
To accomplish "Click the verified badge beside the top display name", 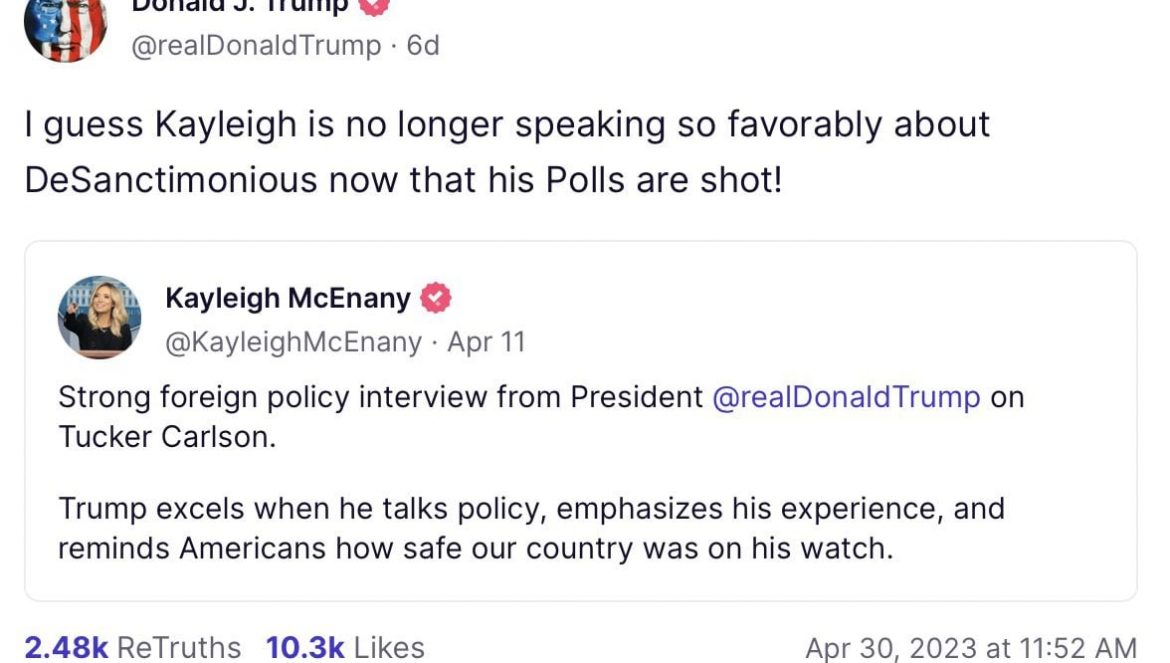I will [374, 6].
